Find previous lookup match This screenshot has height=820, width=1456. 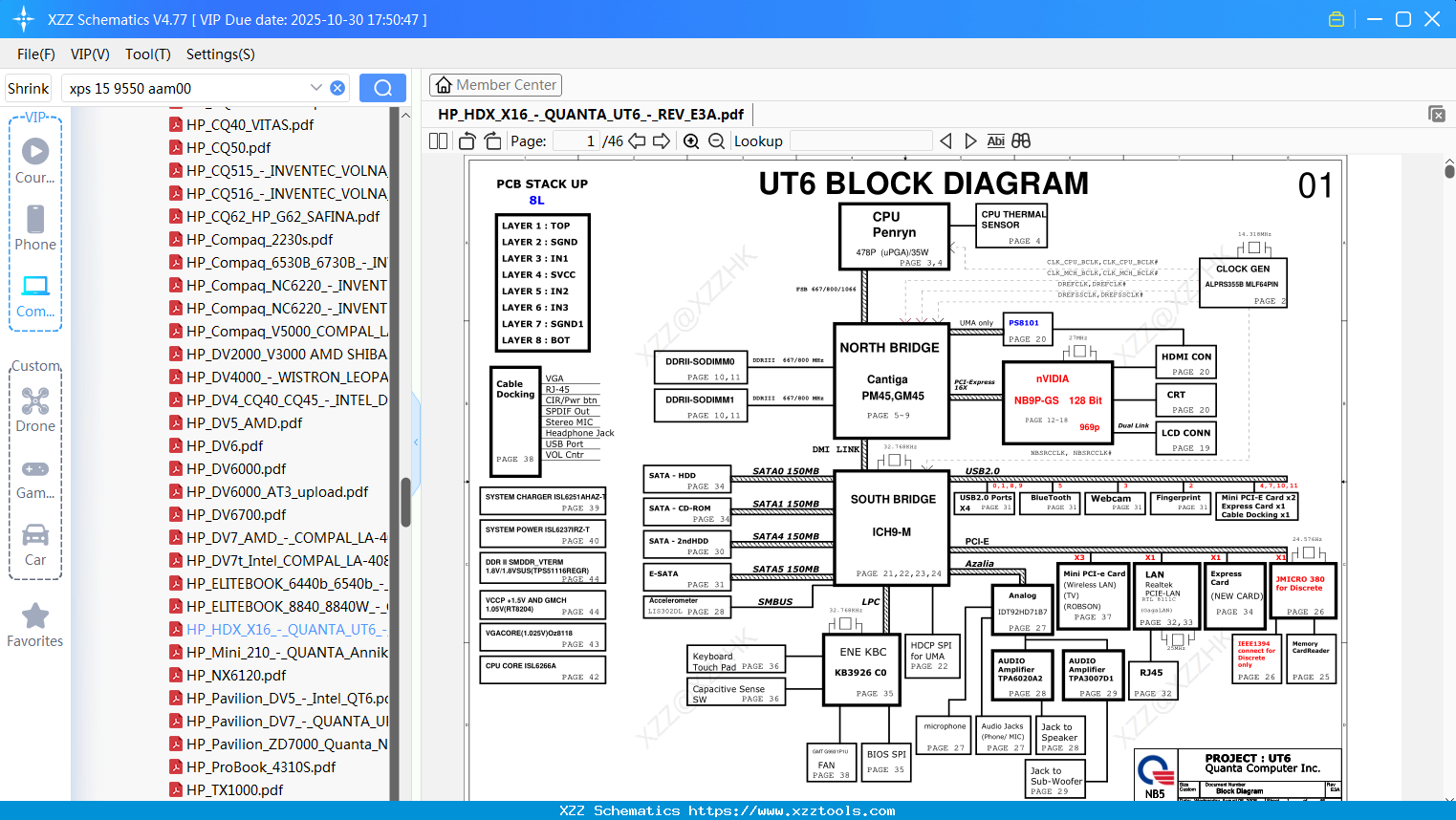(x=945, y=140)
